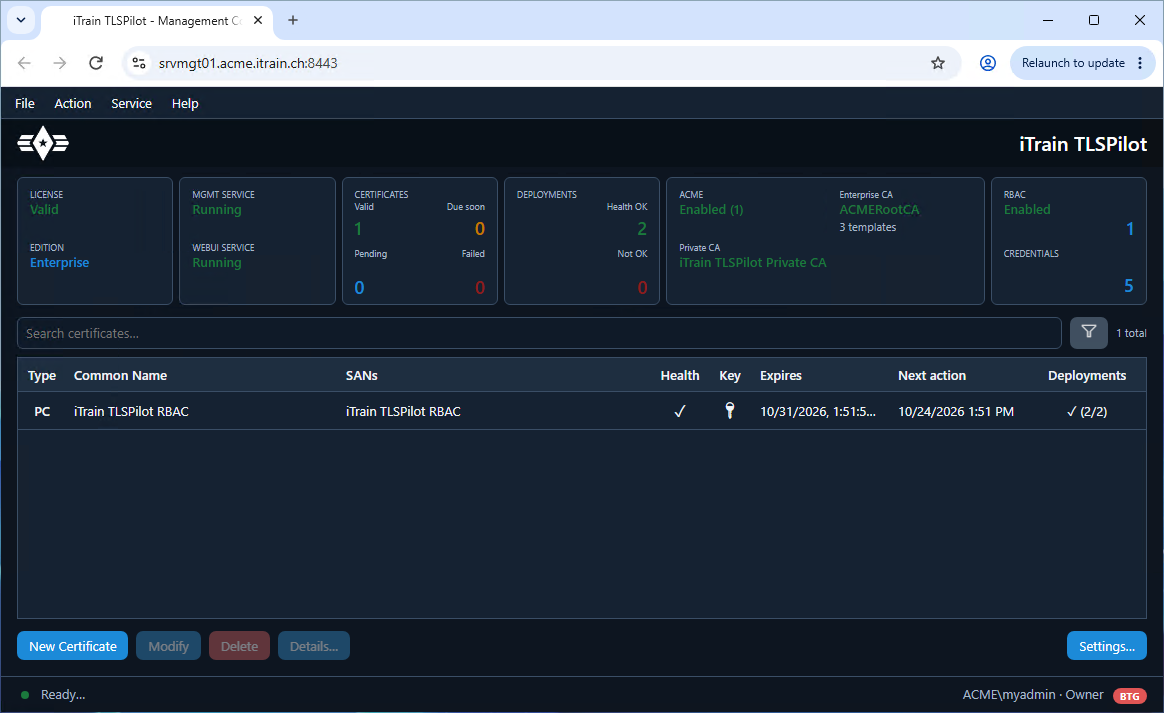Click the browser address bar URL

pos(248,63)
